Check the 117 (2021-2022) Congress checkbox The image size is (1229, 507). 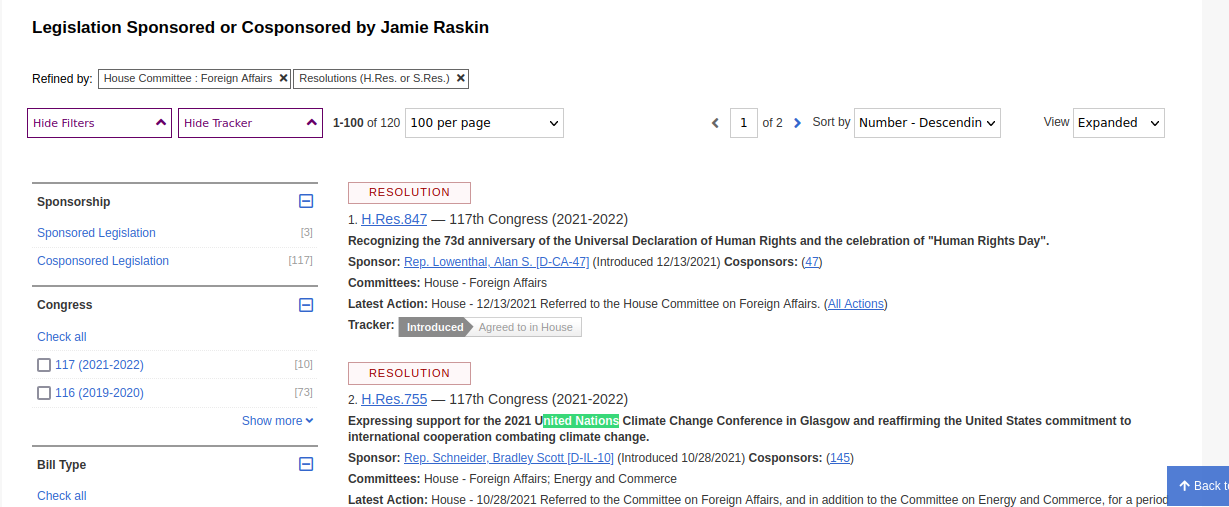click(44, 365)
